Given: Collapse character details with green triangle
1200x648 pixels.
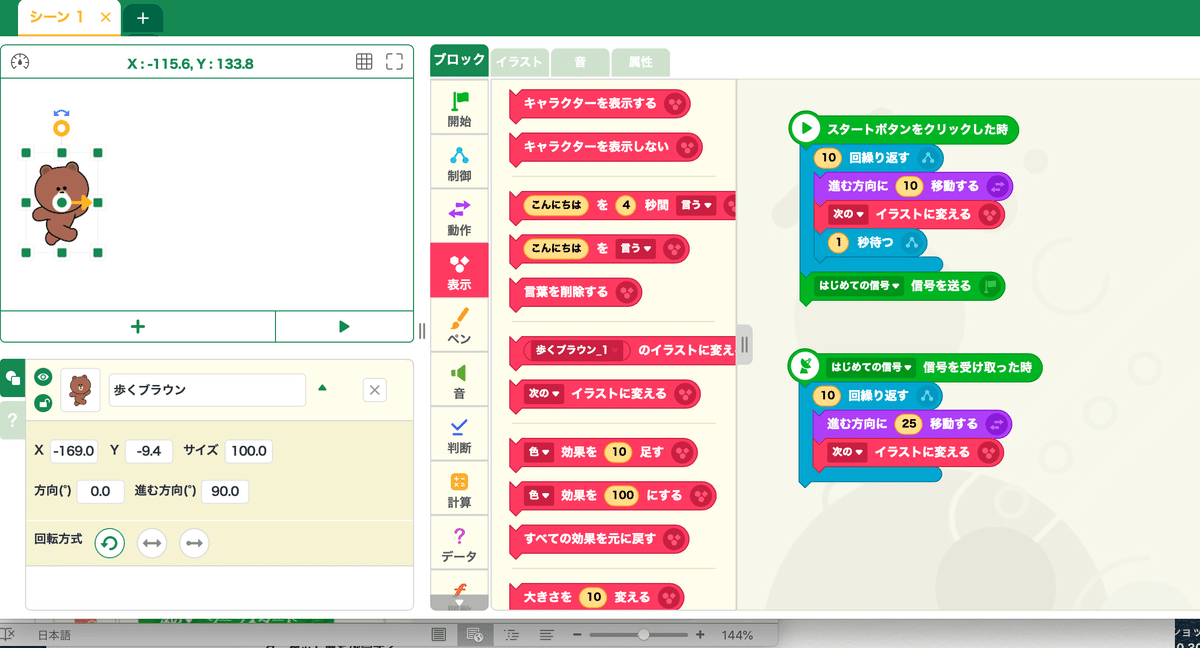Looking at the screenshot, I should pos(322,388).
